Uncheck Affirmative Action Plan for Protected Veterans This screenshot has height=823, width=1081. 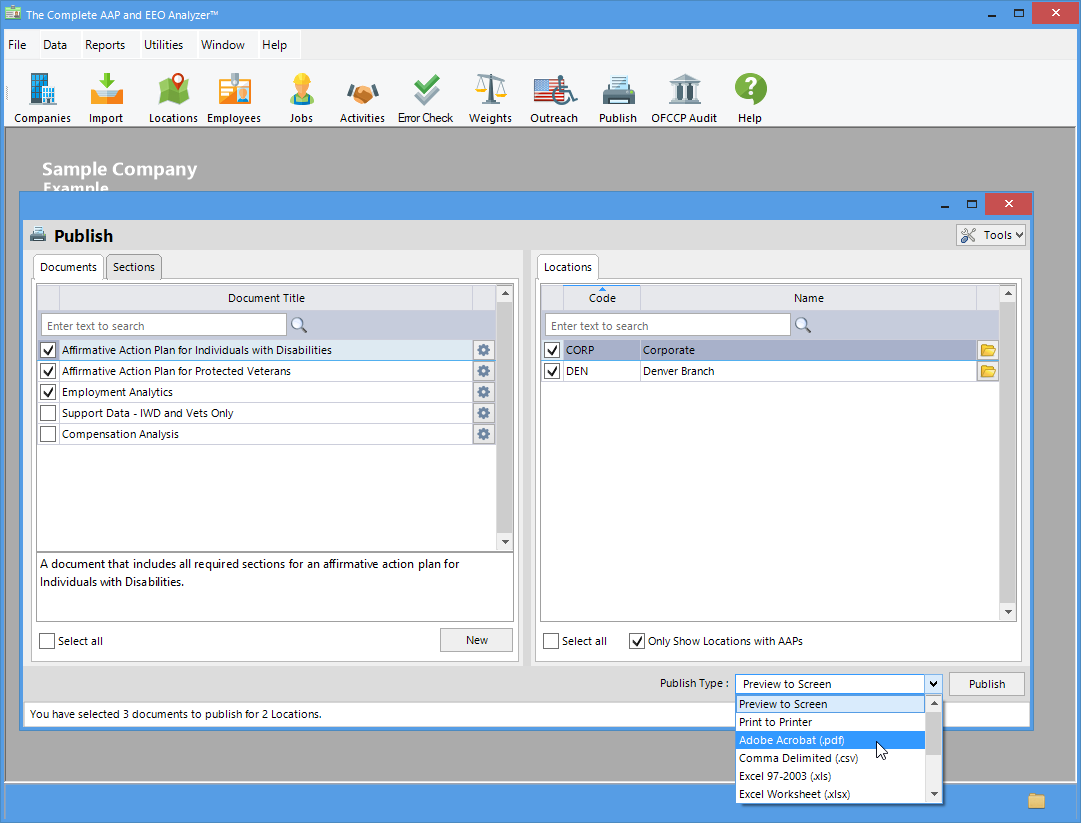pyautogui.click(x=48, y=371)
